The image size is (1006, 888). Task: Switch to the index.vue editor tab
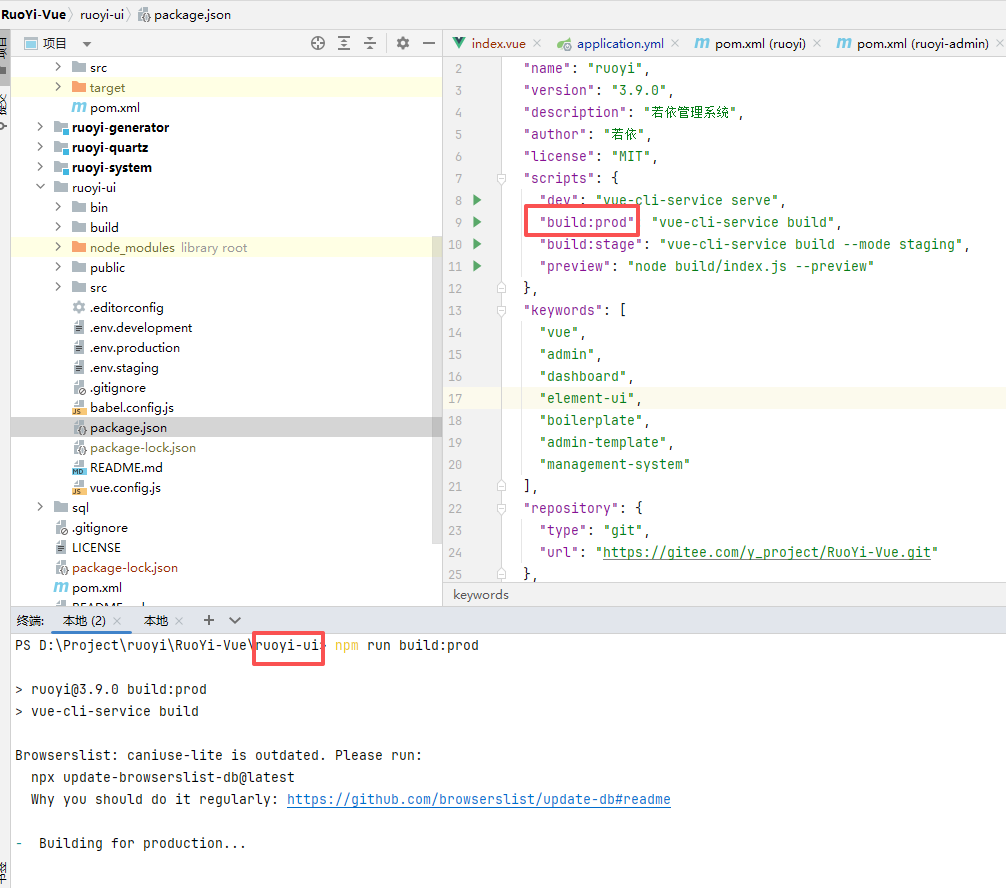coord(498,43)
